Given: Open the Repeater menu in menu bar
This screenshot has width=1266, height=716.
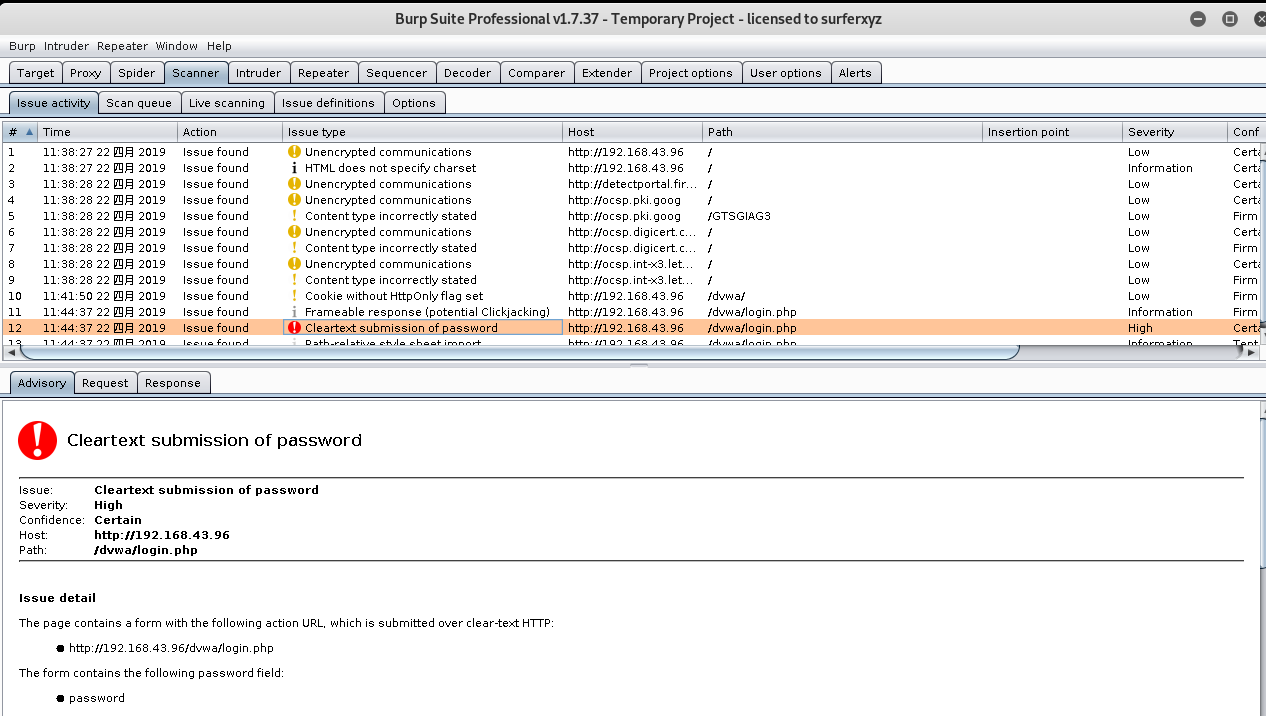Looking at the screenshot, I should 122,46.
